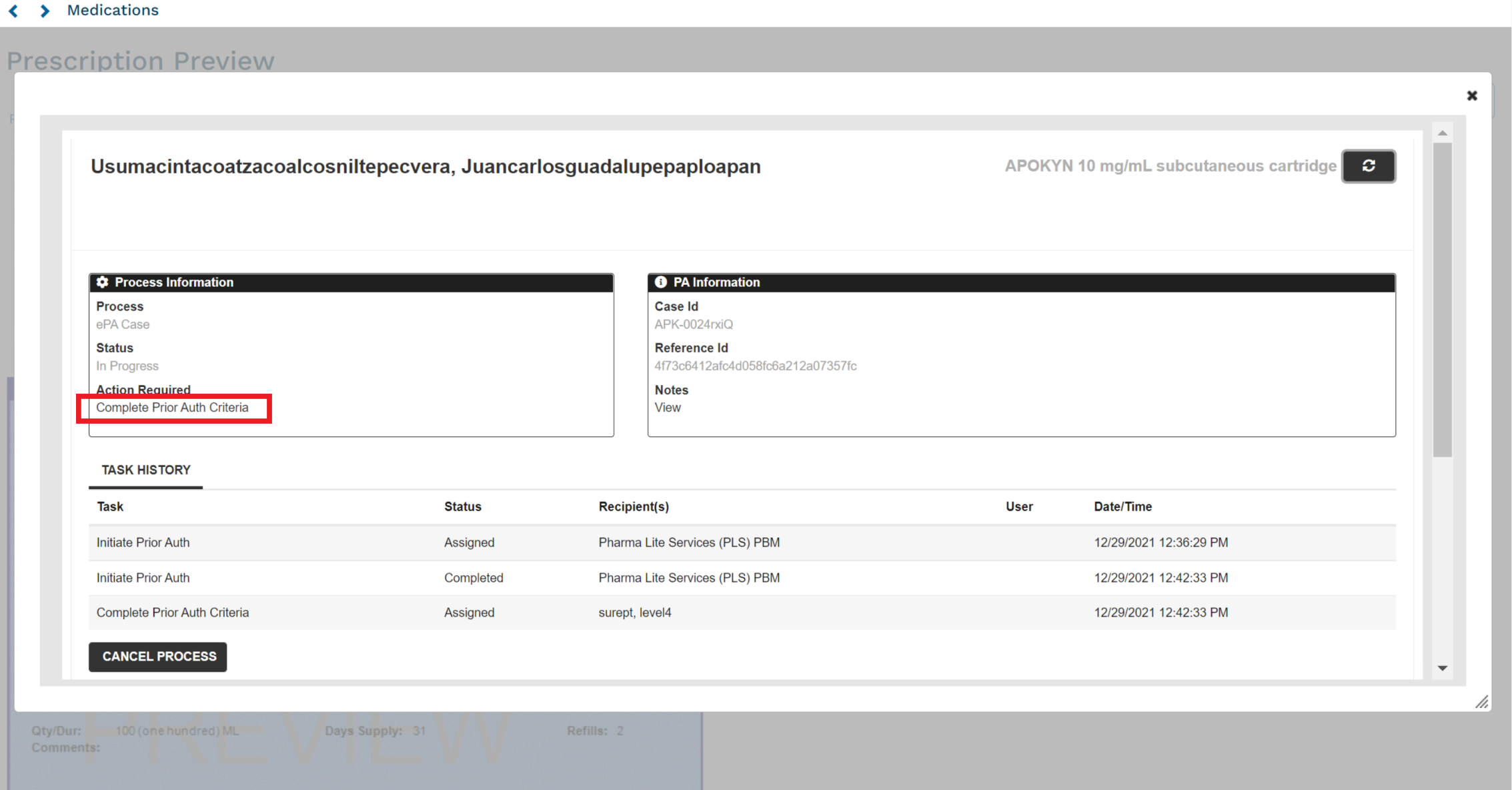1512x790 pixels.
Task: Open the Complete Prior Auth Criteria action
Action: [172, 408]
